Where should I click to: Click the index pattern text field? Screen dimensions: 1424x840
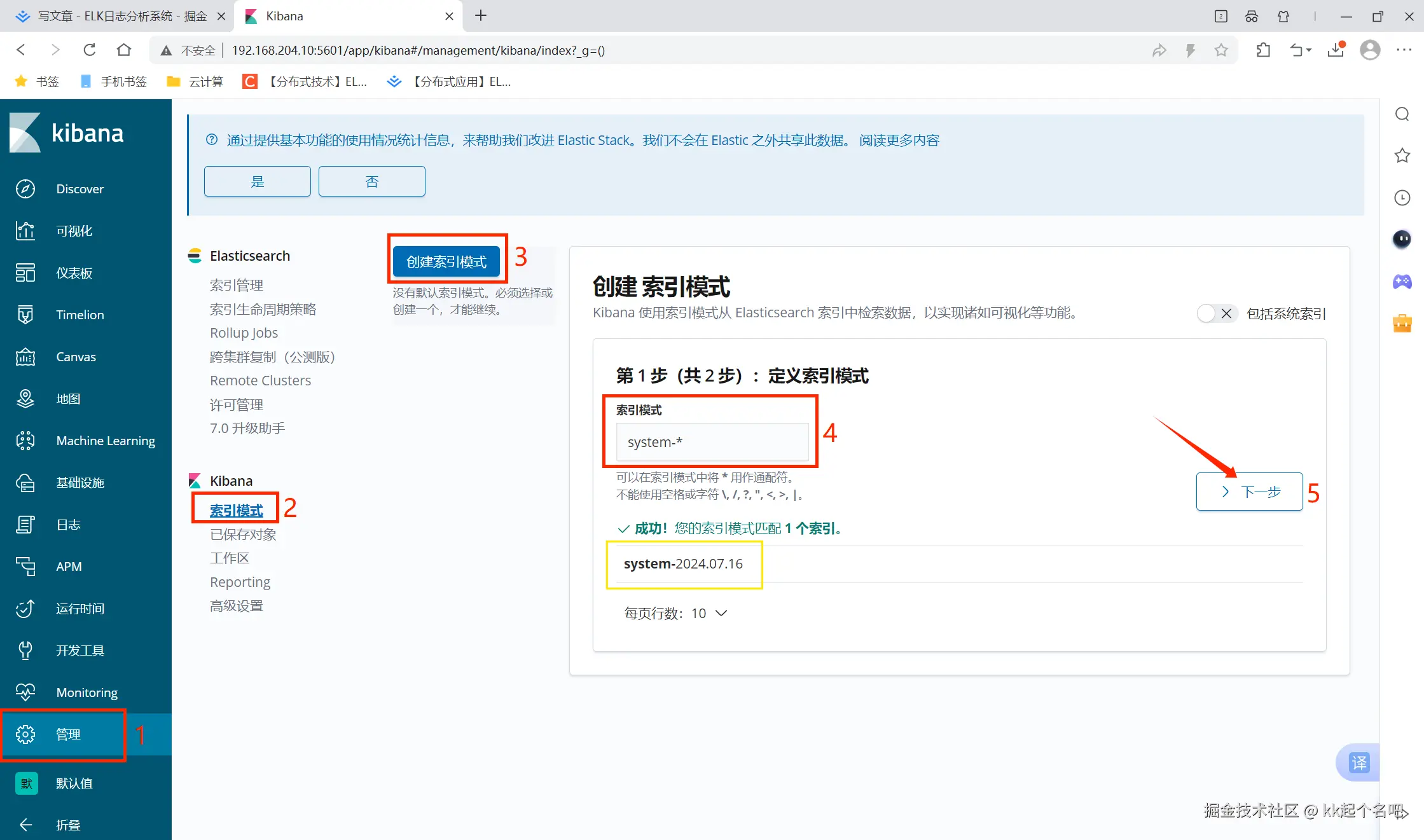[712, 442]
